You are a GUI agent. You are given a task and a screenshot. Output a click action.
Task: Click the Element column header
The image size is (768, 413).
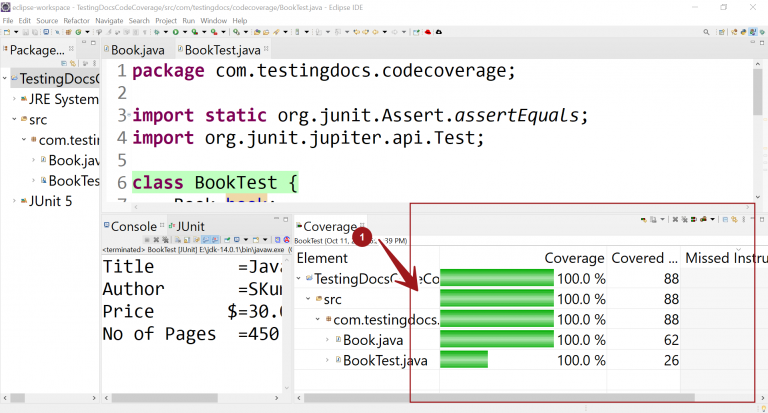click(x=322, y=258)
